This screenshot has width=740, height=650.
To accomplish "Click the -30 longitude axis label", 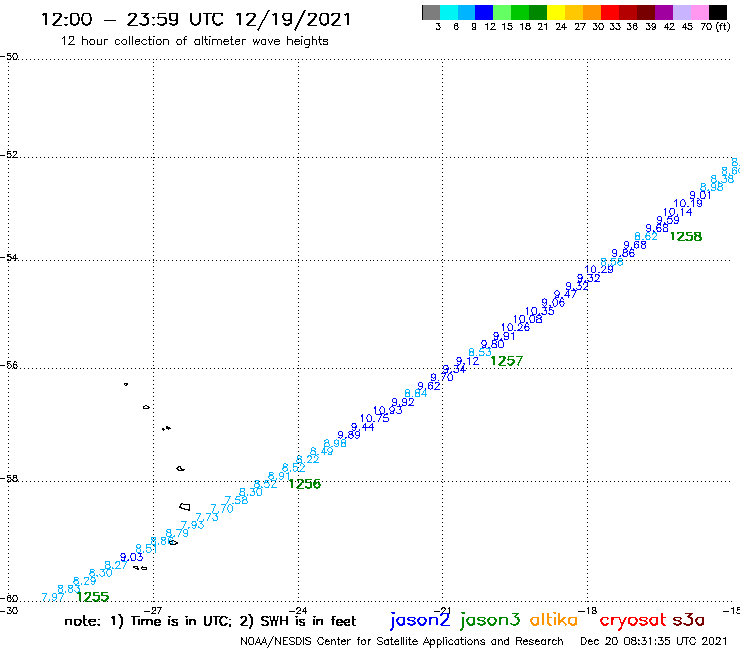I will point(9,610).
